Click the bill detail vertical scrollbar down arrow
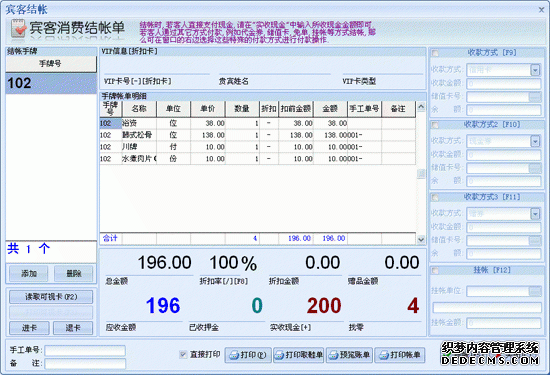Screen dimensions: 550x375 (x=421, y=239)
